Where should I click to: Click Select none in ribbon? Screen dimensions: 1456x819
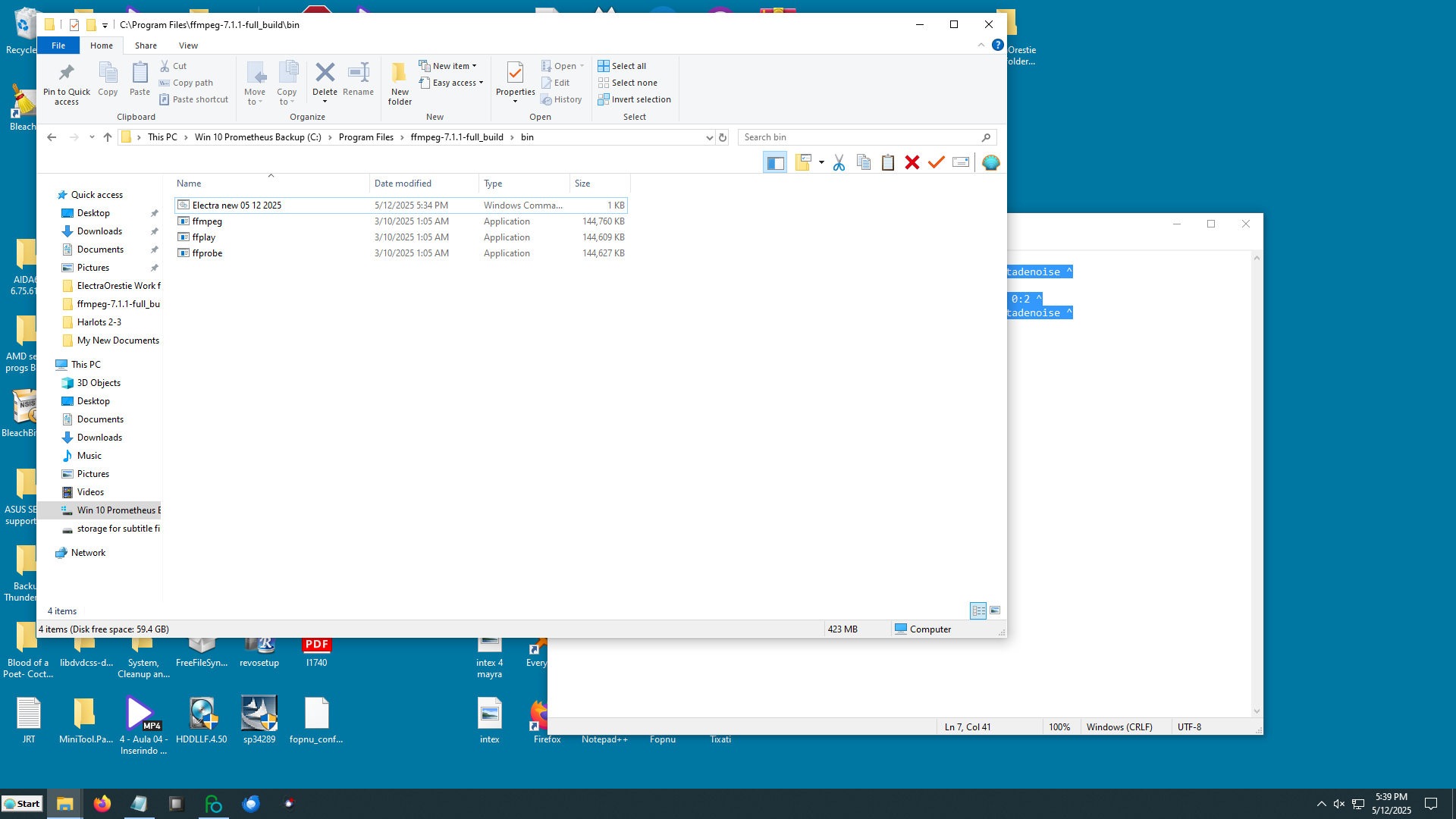627,83
